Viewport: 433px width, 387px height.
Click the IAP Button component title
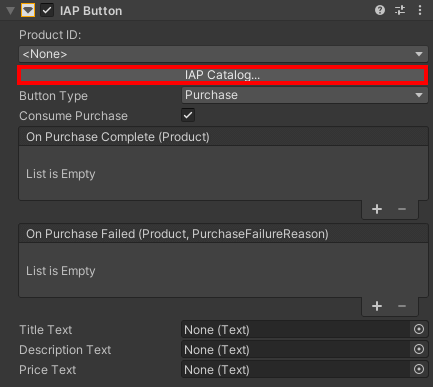[91, 11]
